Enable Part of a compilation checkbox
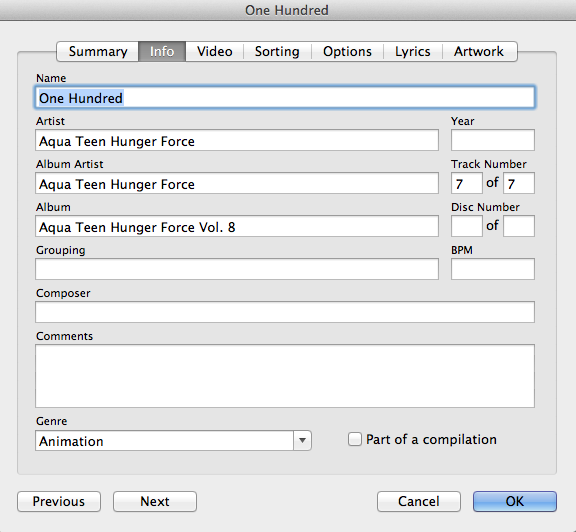This screenshot has width=576, height=532. 354,439
